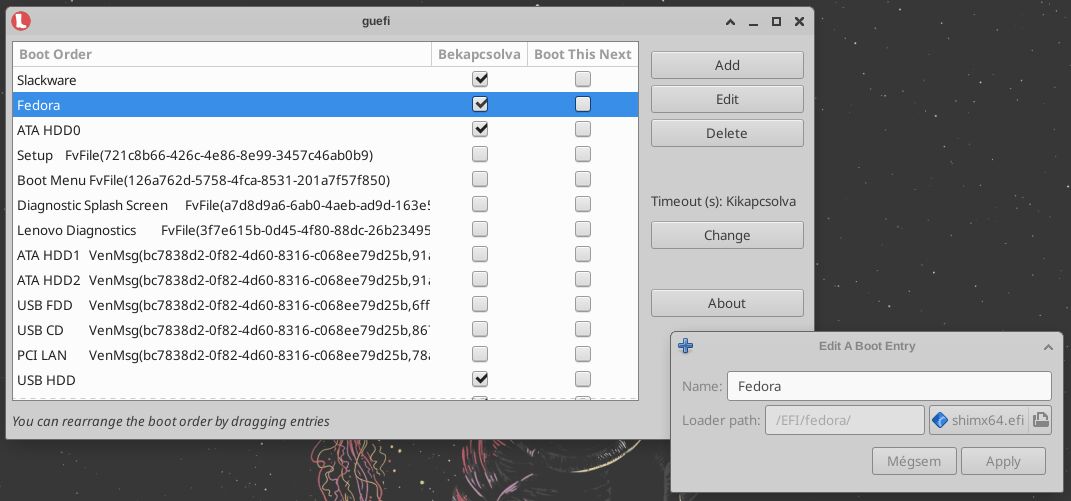1071x501 pixels.
Task: Select the Boot Menu FvFile entry
Action: 325,180
